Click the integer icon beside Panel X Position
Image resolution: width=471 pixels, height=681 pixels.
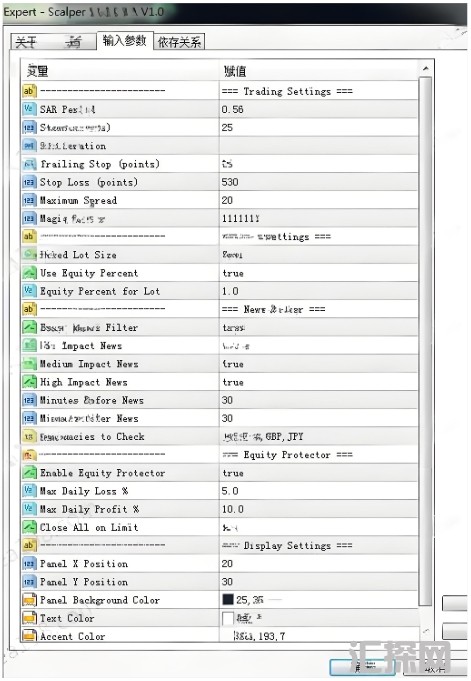29,563
